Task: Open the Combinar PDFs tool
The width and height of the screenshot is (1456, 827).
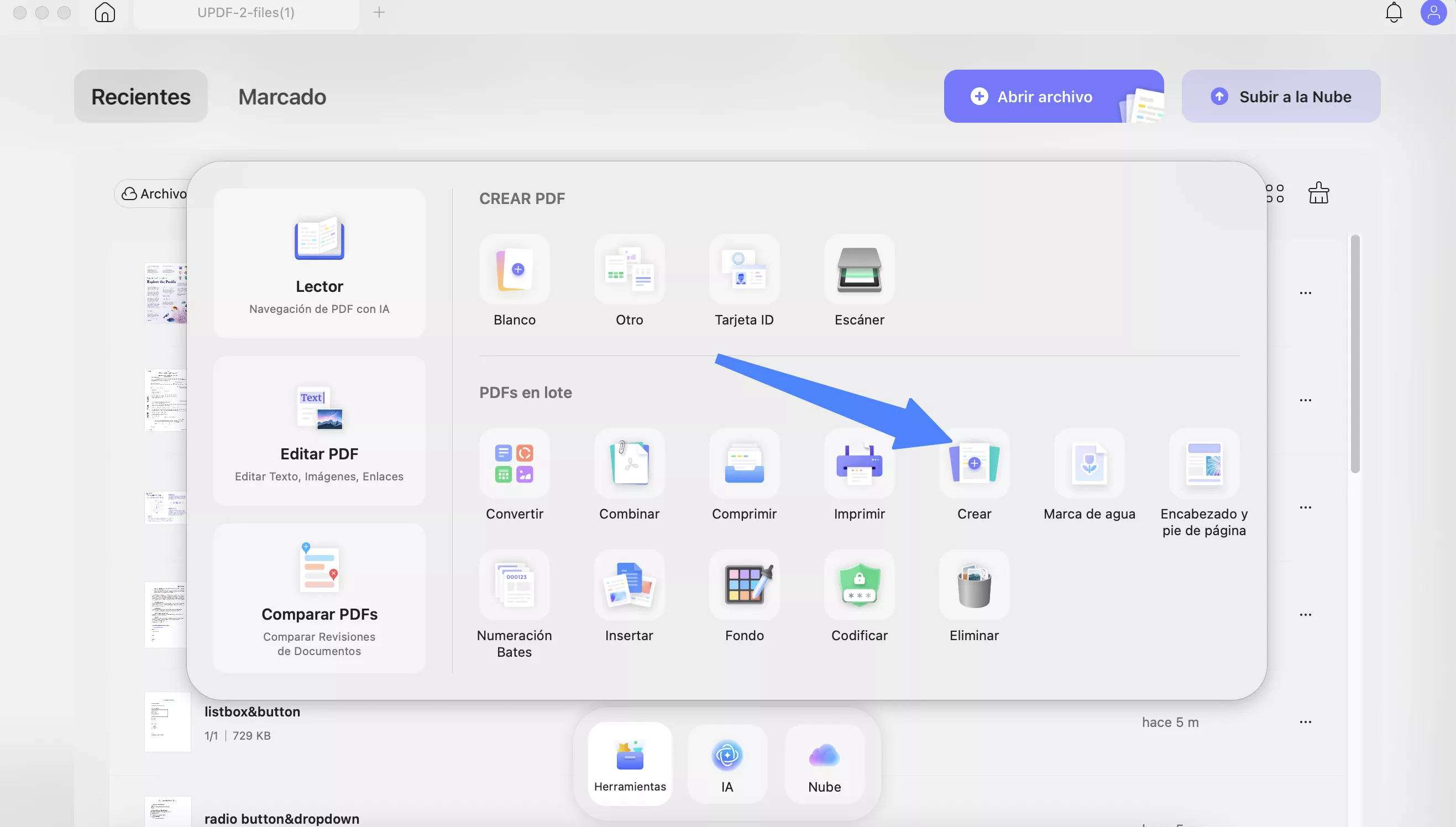Action: click(x=629, y=464)
